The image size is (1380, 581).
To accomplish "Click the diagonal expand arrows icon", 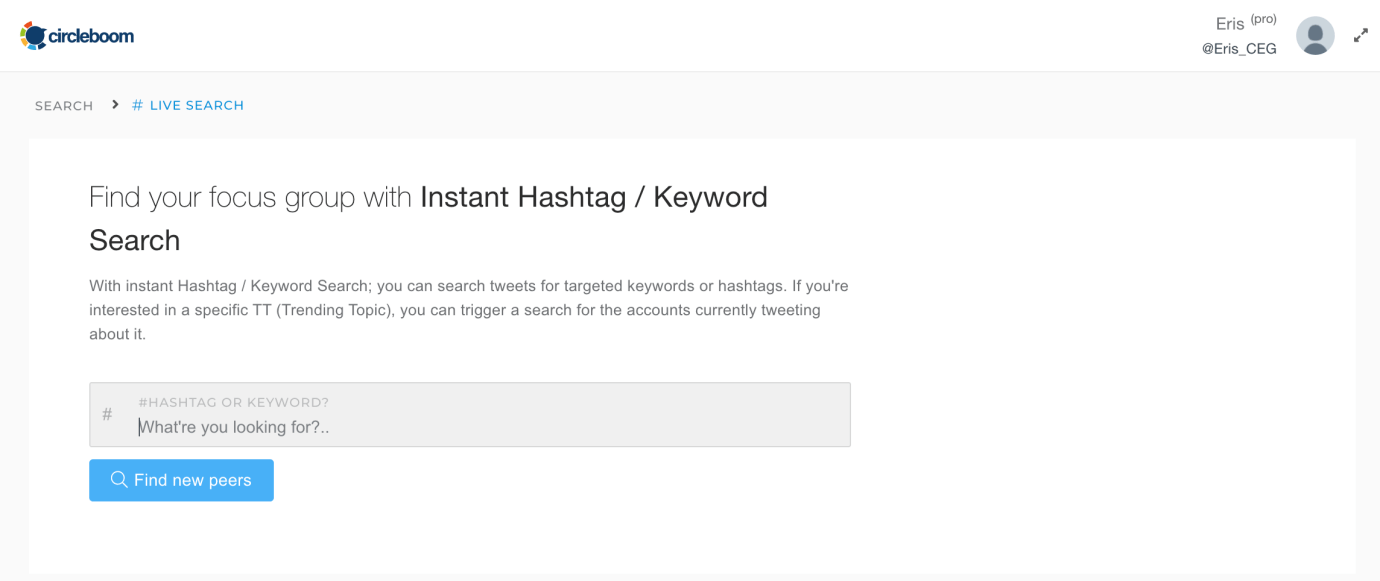I will click(x=1360, y=35).
